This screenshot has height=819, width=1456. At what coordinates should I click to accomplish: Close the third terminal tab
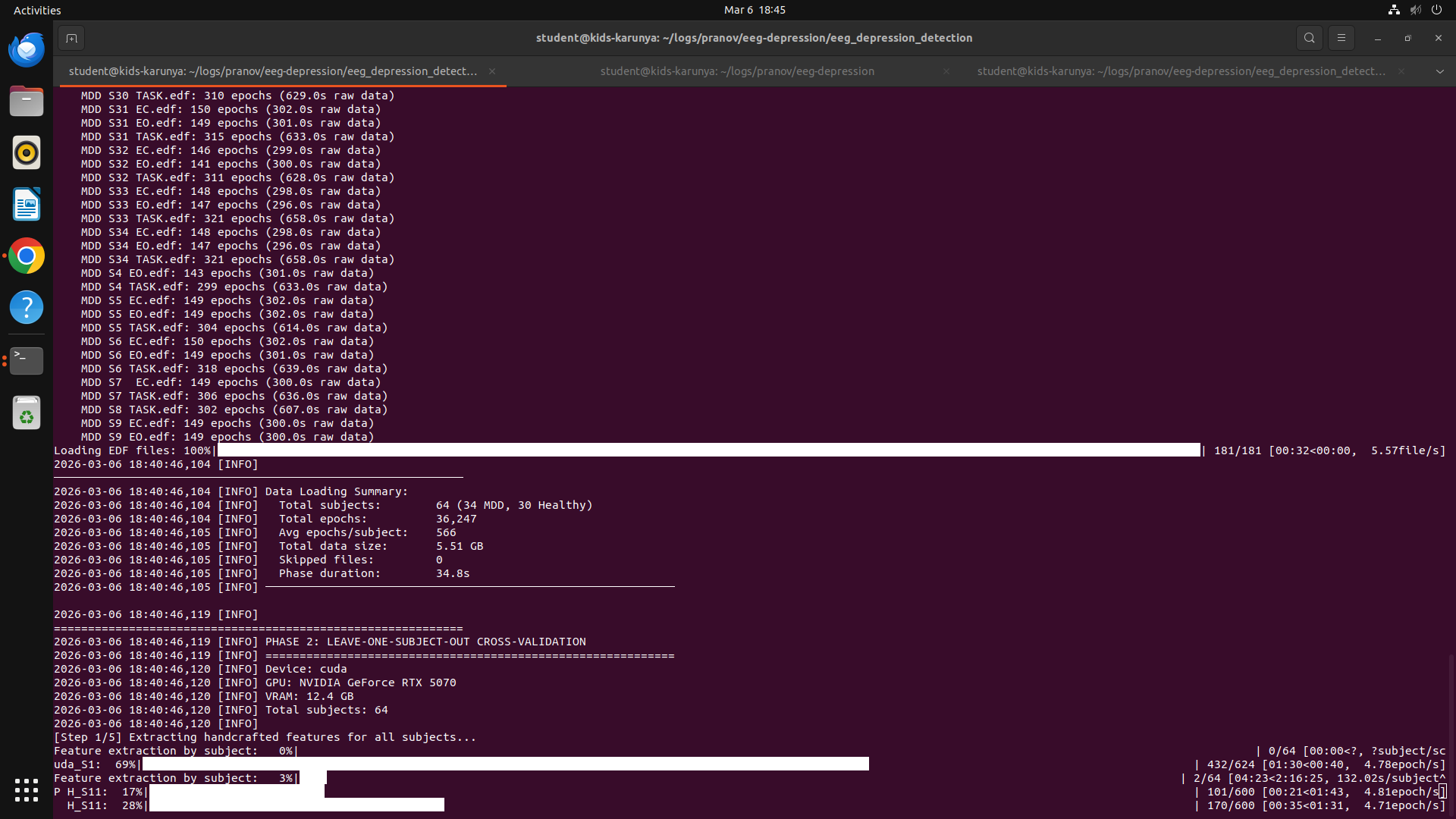click(x=1401, y=71)
